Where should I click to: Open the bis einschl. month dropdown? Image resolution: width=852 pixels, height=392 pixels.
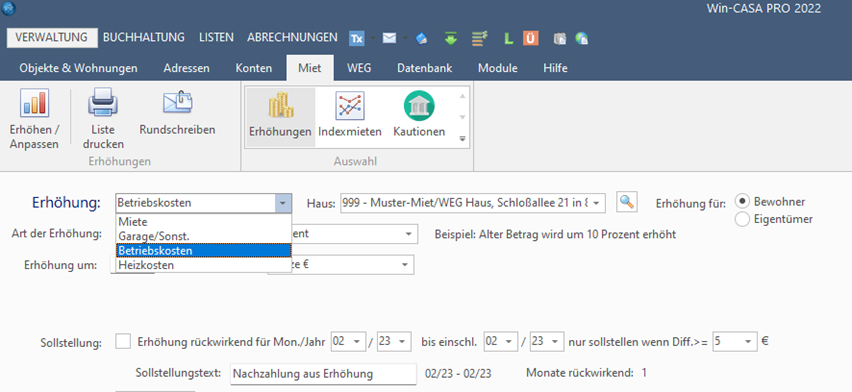coord(509,342)
